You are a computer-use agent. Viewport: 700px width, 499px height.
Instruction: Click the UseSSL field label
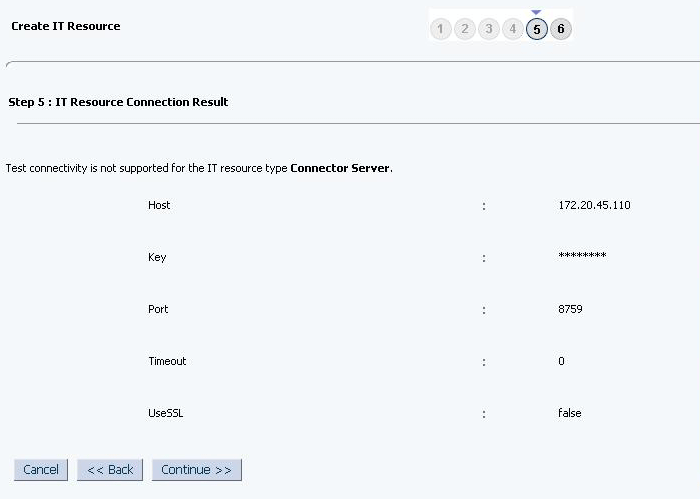pyautogui.click(x=165, y=413)
